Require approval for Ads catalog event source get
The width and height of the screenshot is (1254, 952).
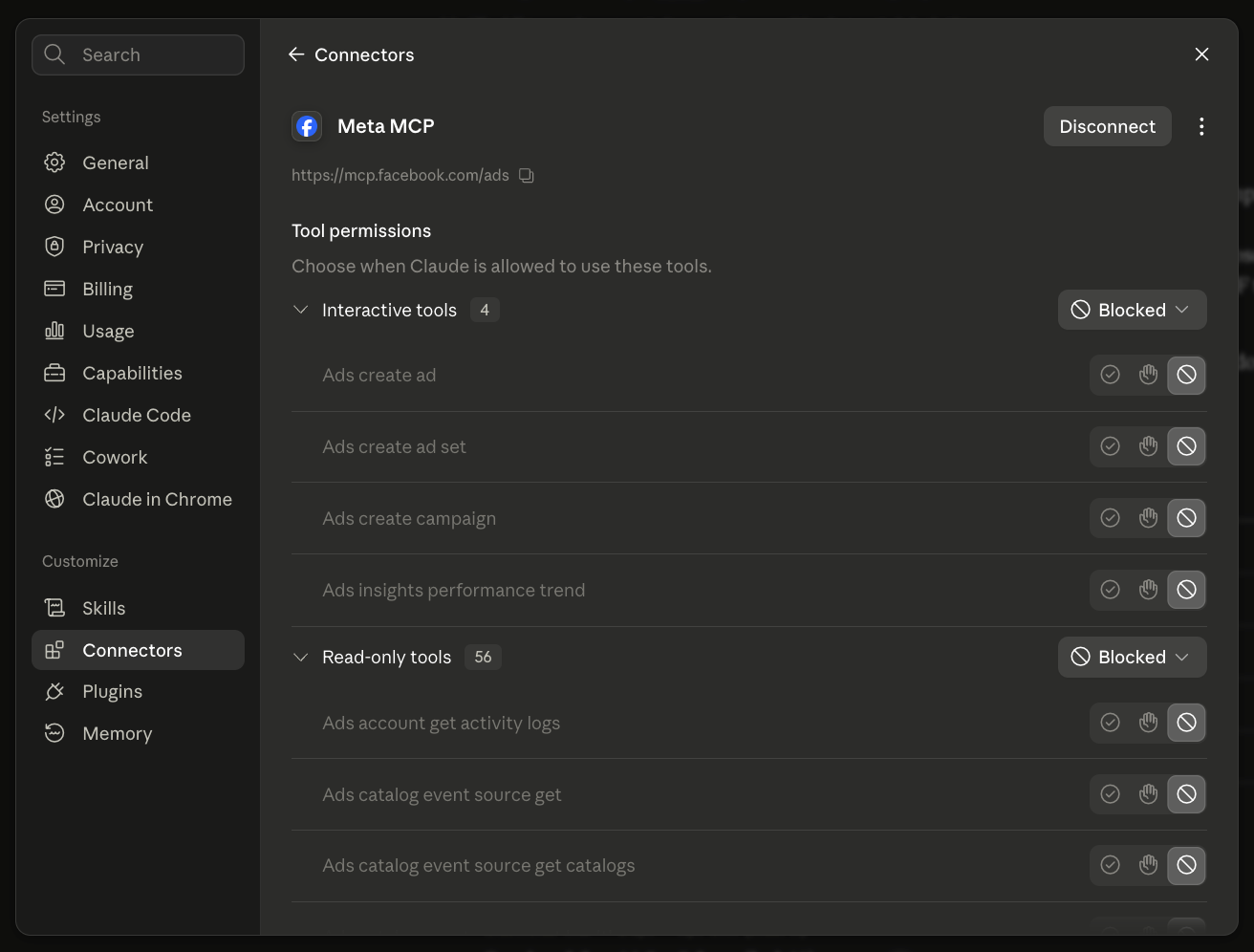(x=1148, y=794)
